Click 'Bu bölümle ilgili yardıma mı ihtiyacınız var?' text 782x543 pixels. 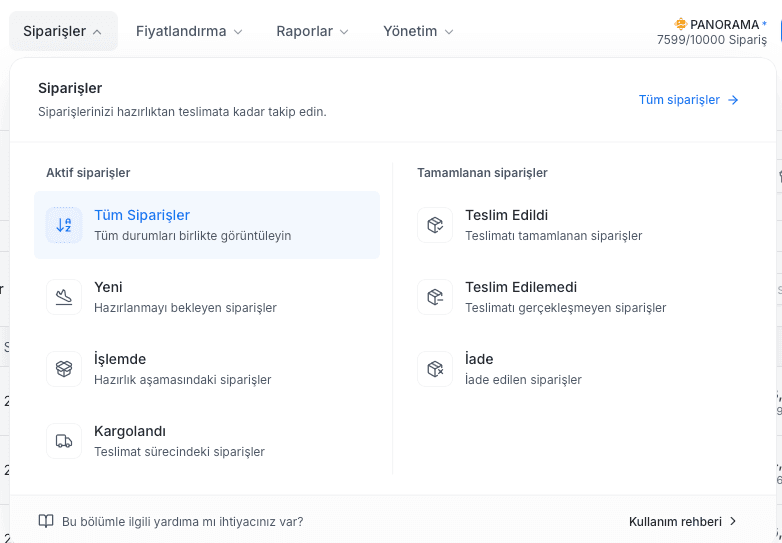183,522
